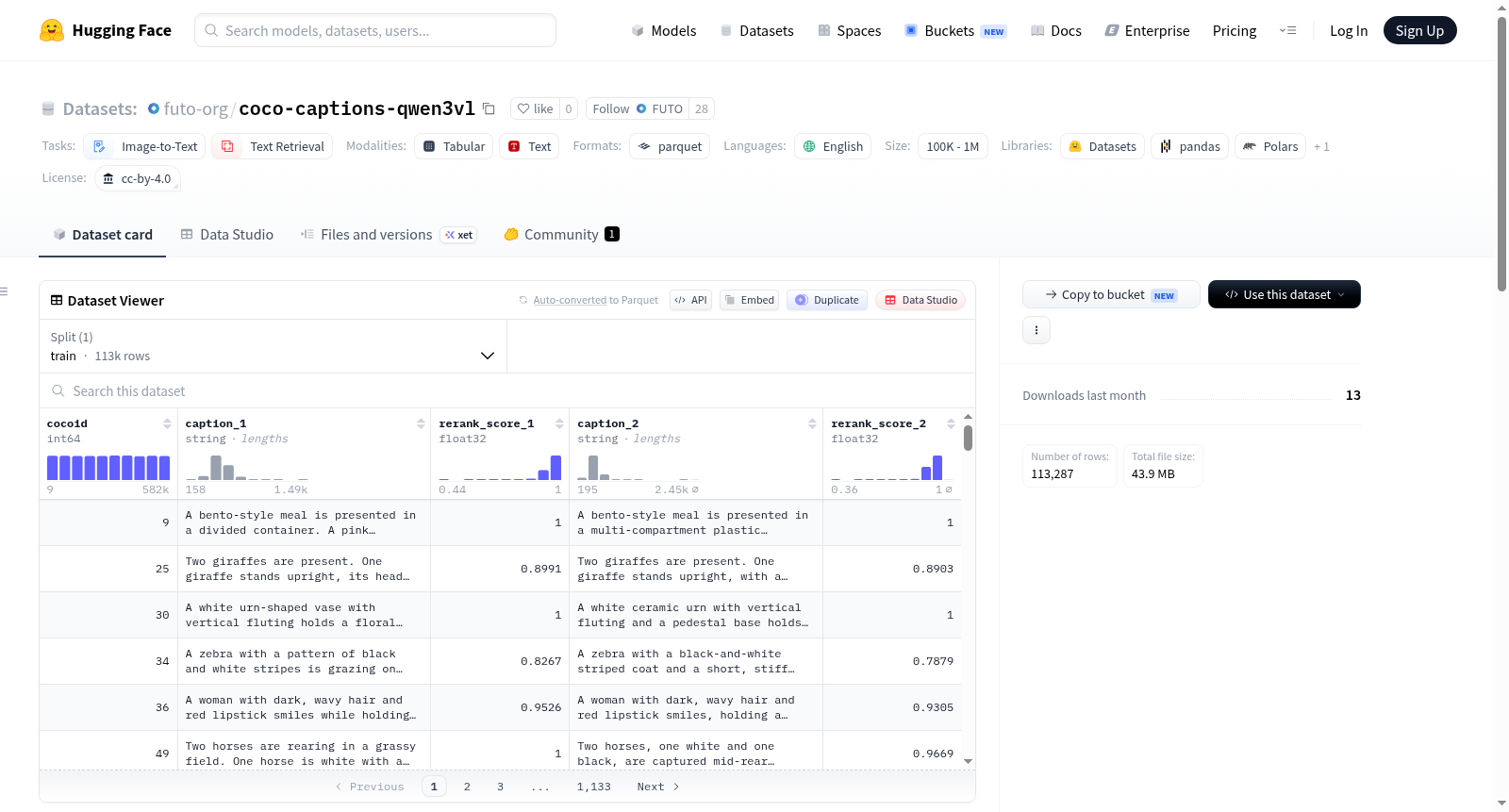This screenshot has height=812, width=1509.
Task: Go to page 2 of dataset
Action: (x=467, y=787)
